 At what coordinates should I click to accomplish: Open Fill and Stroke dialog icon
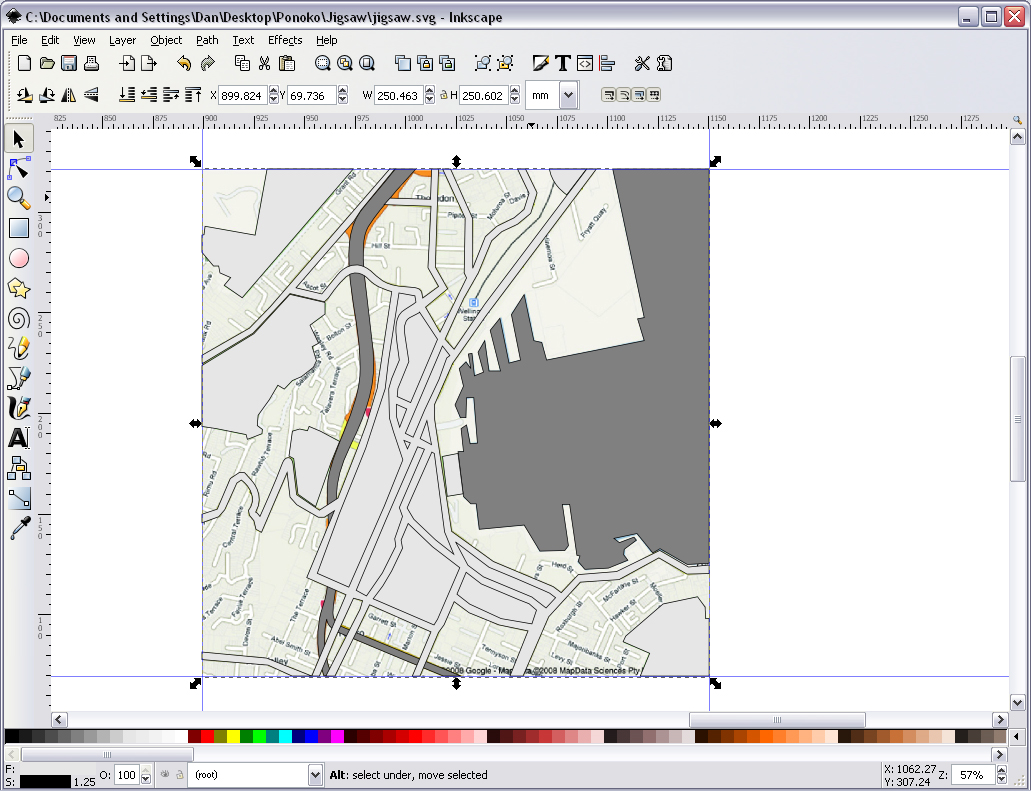(x=540, y=63)
